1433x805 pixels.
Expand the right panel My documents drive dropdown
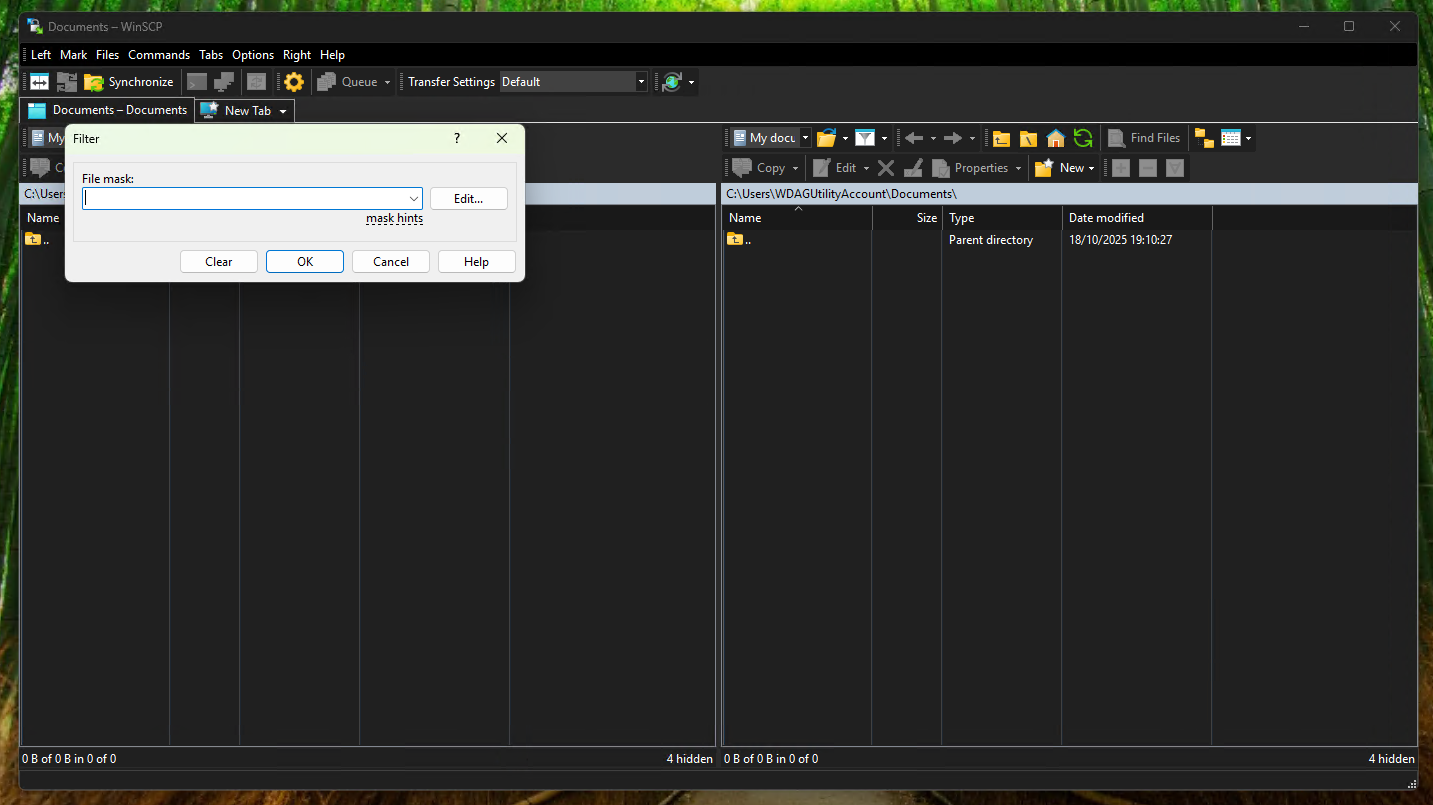point(806,138)
